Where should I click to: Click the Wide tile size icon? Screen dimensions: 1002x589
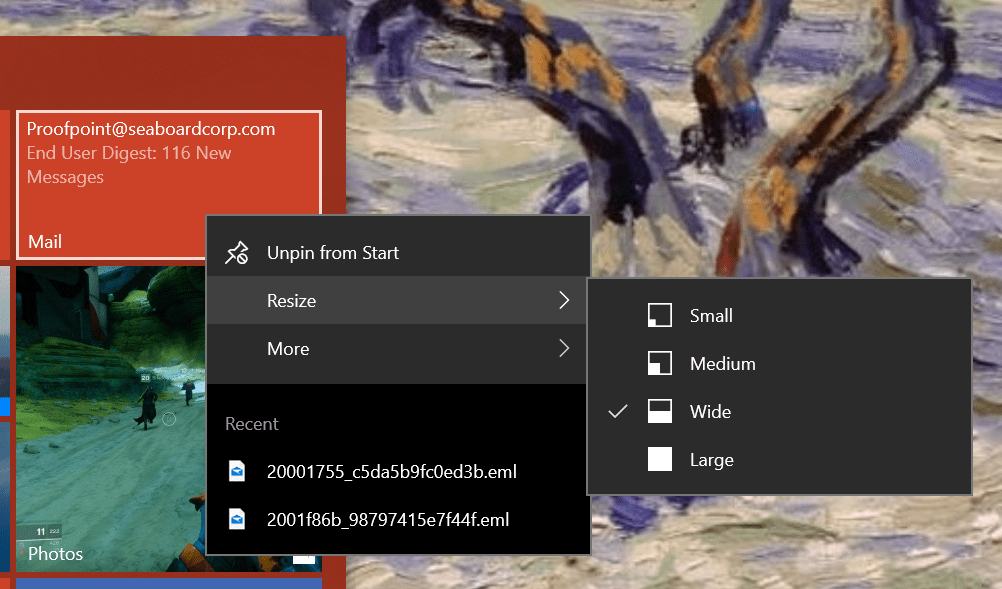pyautogui.click(x=660, y=411)
